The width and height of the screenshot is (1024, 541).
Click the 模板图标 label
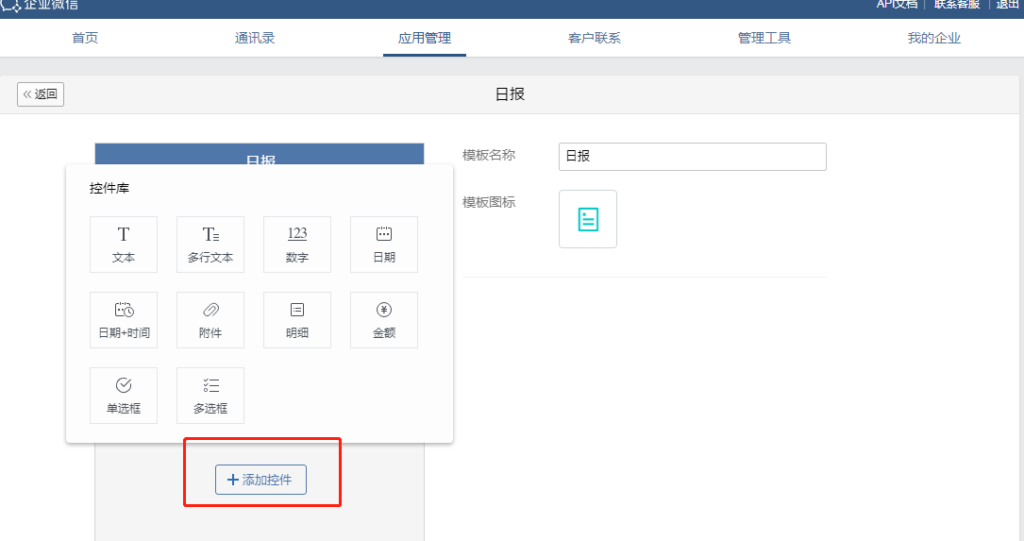(x=488, y=203)
